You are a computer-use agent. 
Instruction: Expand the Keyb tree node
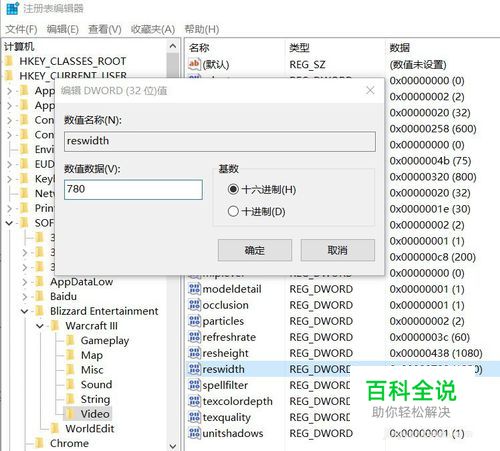pos(9,179)
